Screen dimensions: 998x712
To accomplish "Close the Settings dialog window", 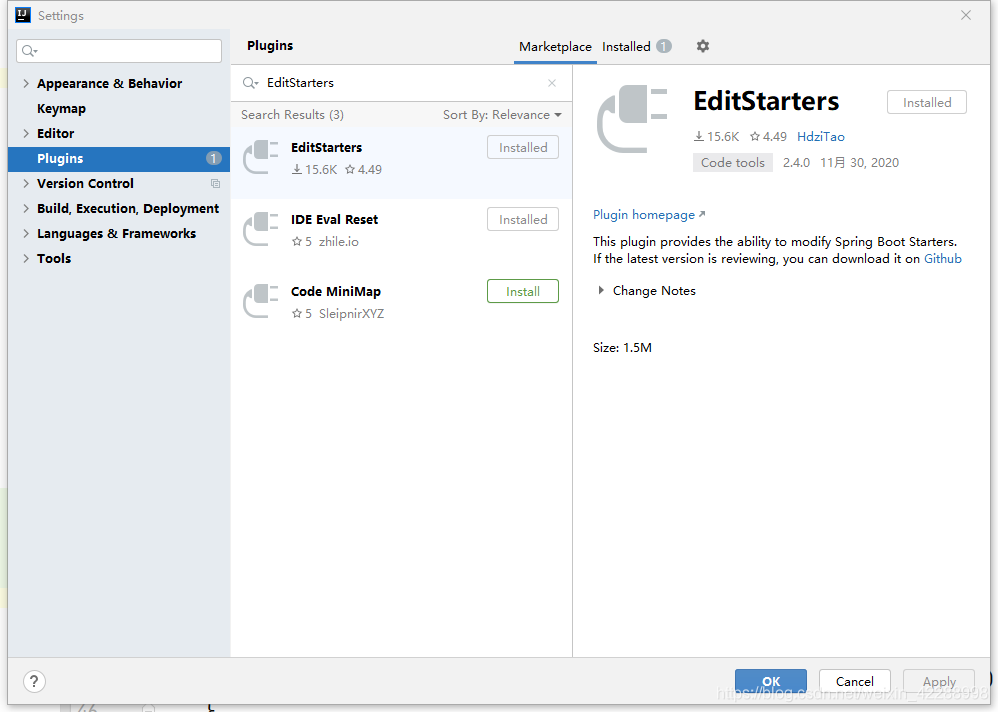I will pyautogui.click(x=966, y=15).
